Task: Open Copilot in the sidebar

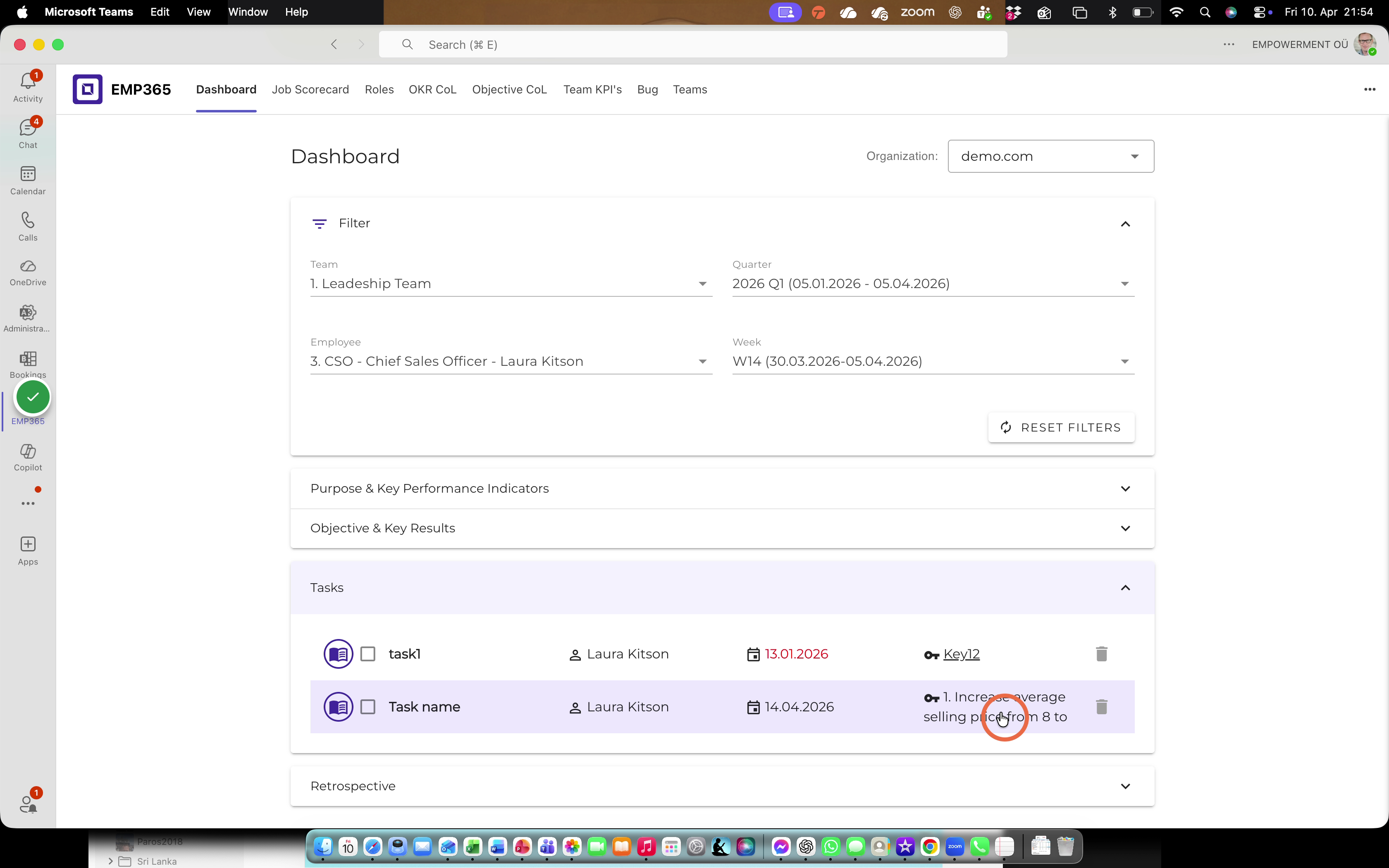Action: (28, 458)
